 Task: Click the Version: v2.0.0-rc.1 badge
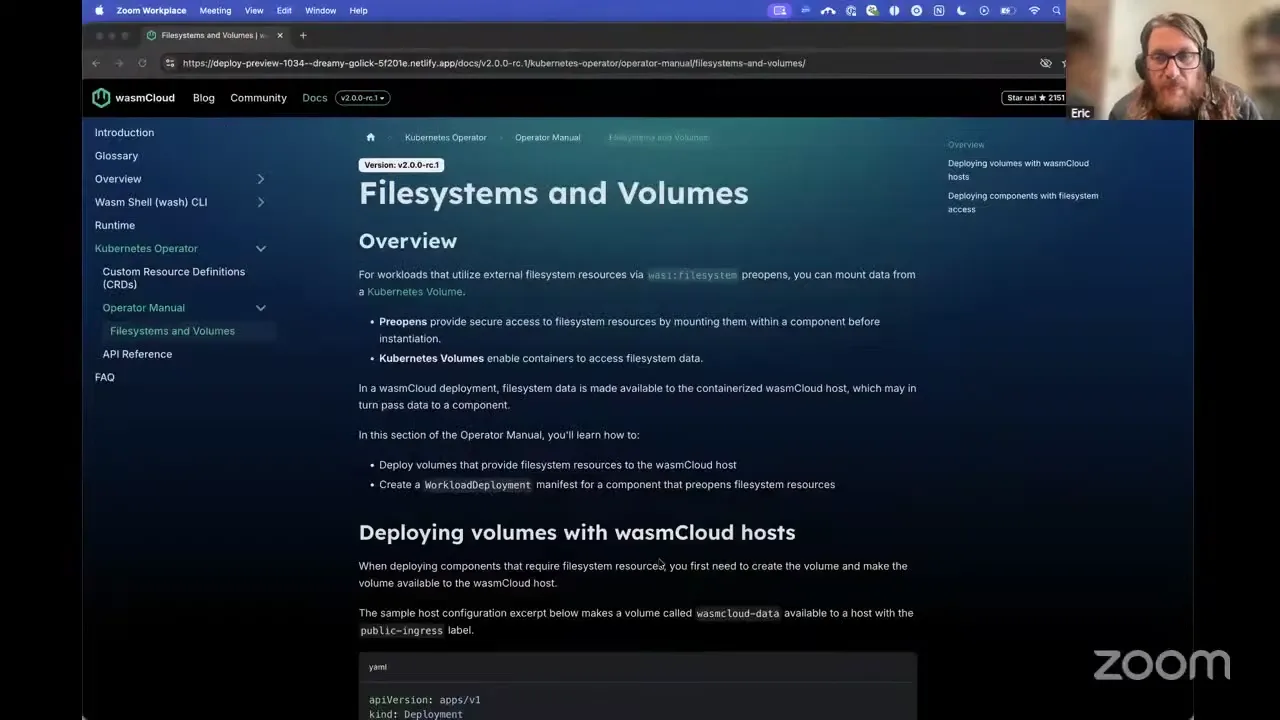(x=401, y=165)
